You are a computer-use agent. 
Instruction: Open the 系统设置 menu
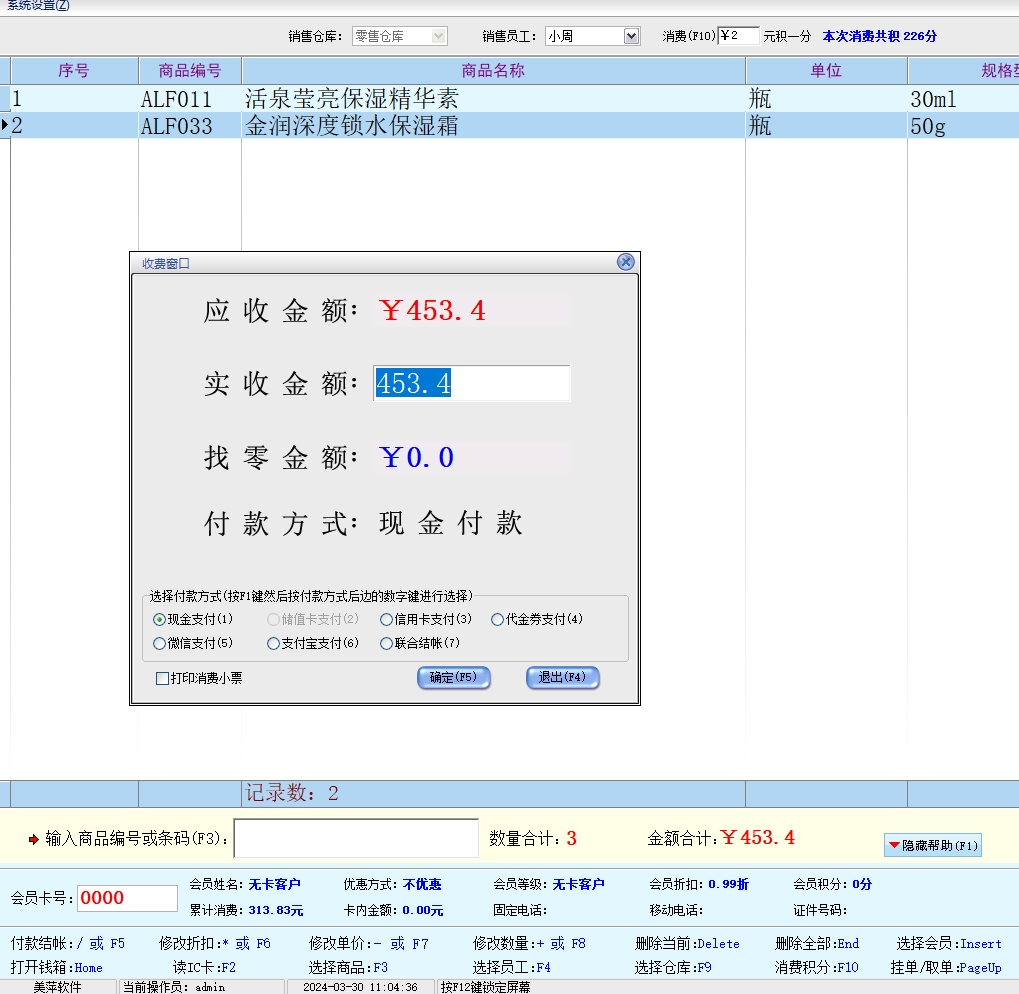39,5
